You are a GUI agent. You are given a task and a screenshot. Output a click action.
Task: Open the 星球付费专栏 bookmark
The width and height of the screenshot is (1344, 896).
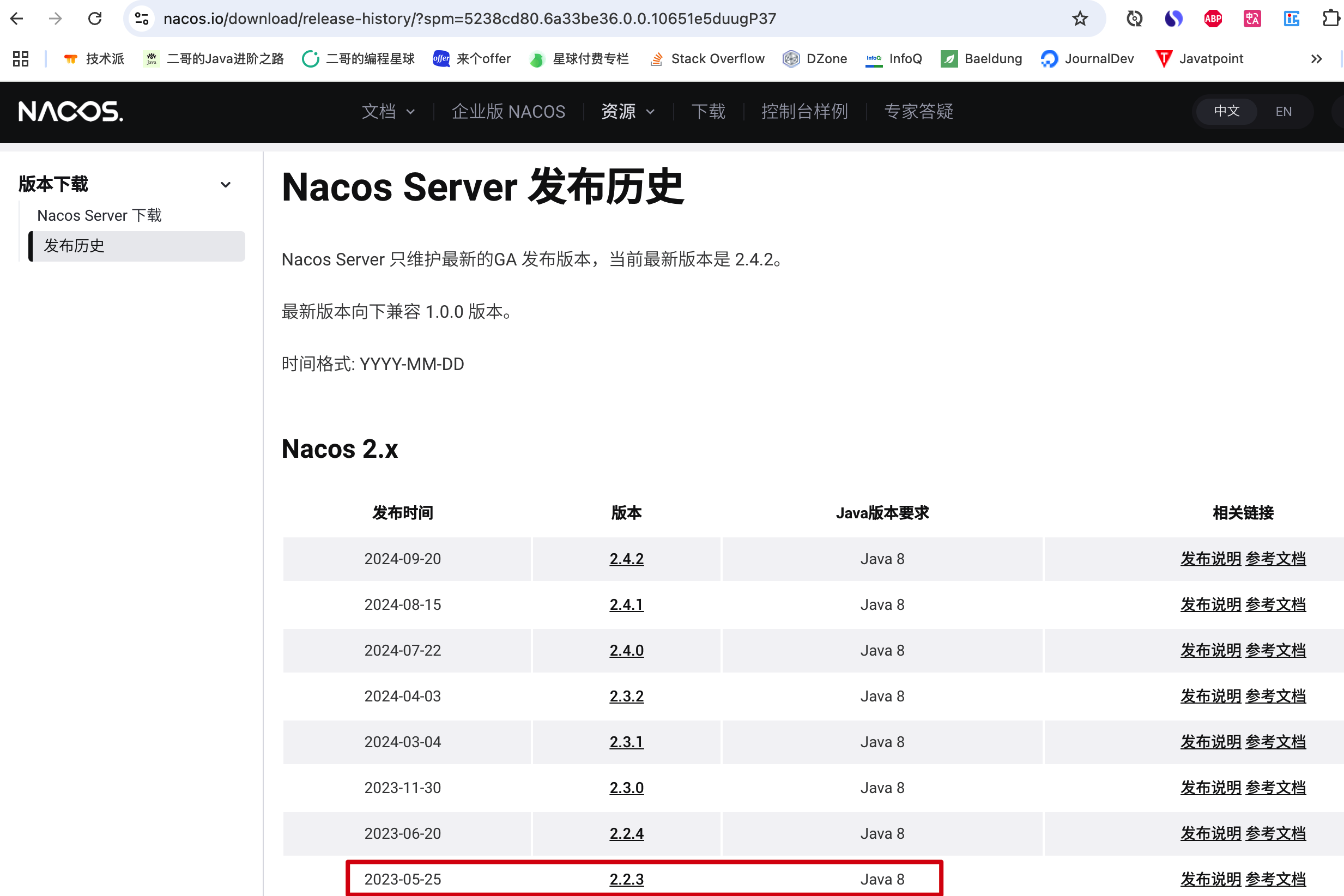579,59
